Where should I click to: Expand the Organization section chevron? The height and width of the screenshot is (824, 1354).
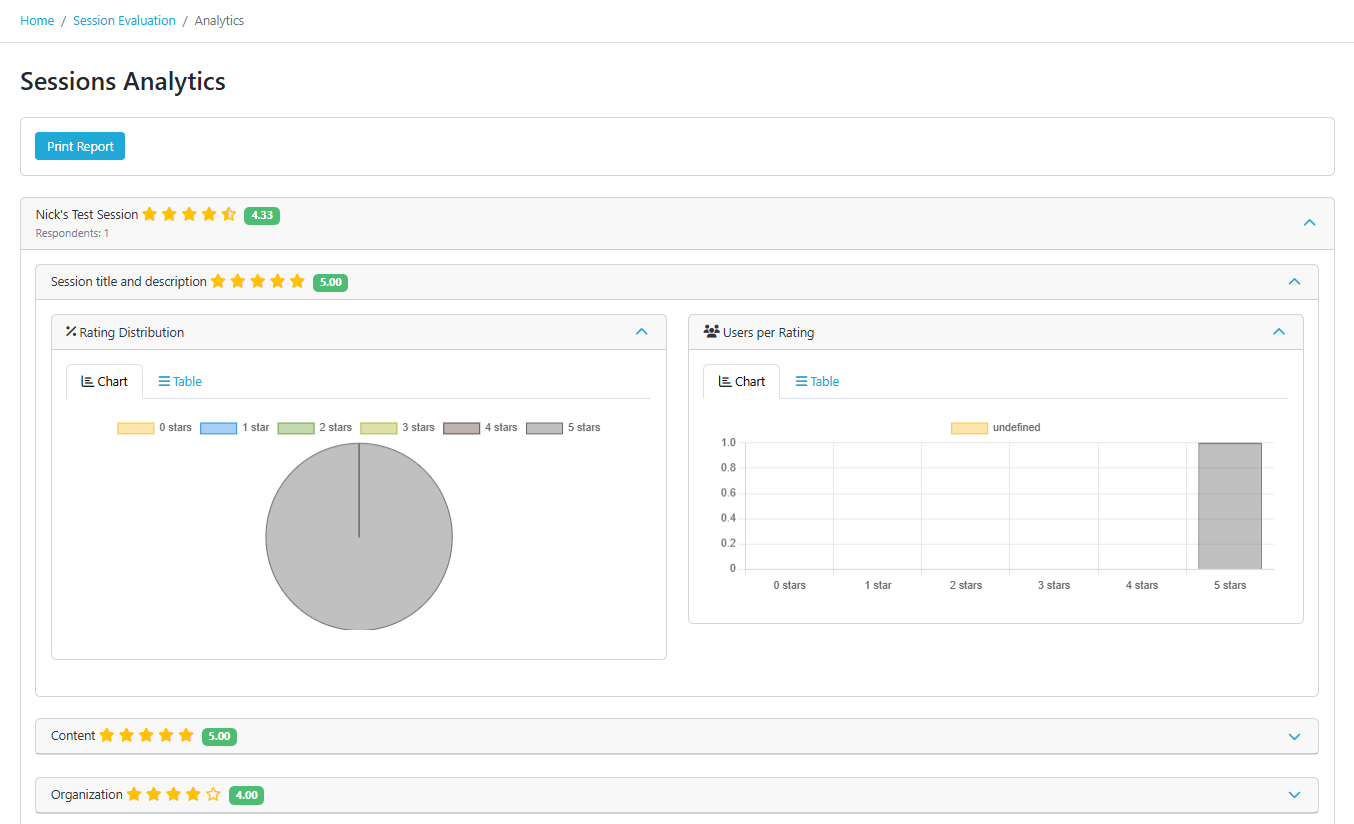[x=1294, y=795]
